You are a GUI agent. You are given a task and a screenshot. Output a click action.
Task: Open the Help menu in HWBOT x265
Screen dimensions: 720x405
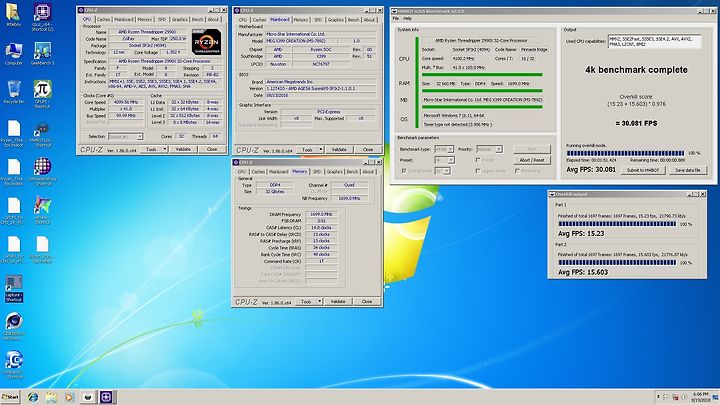407,18
